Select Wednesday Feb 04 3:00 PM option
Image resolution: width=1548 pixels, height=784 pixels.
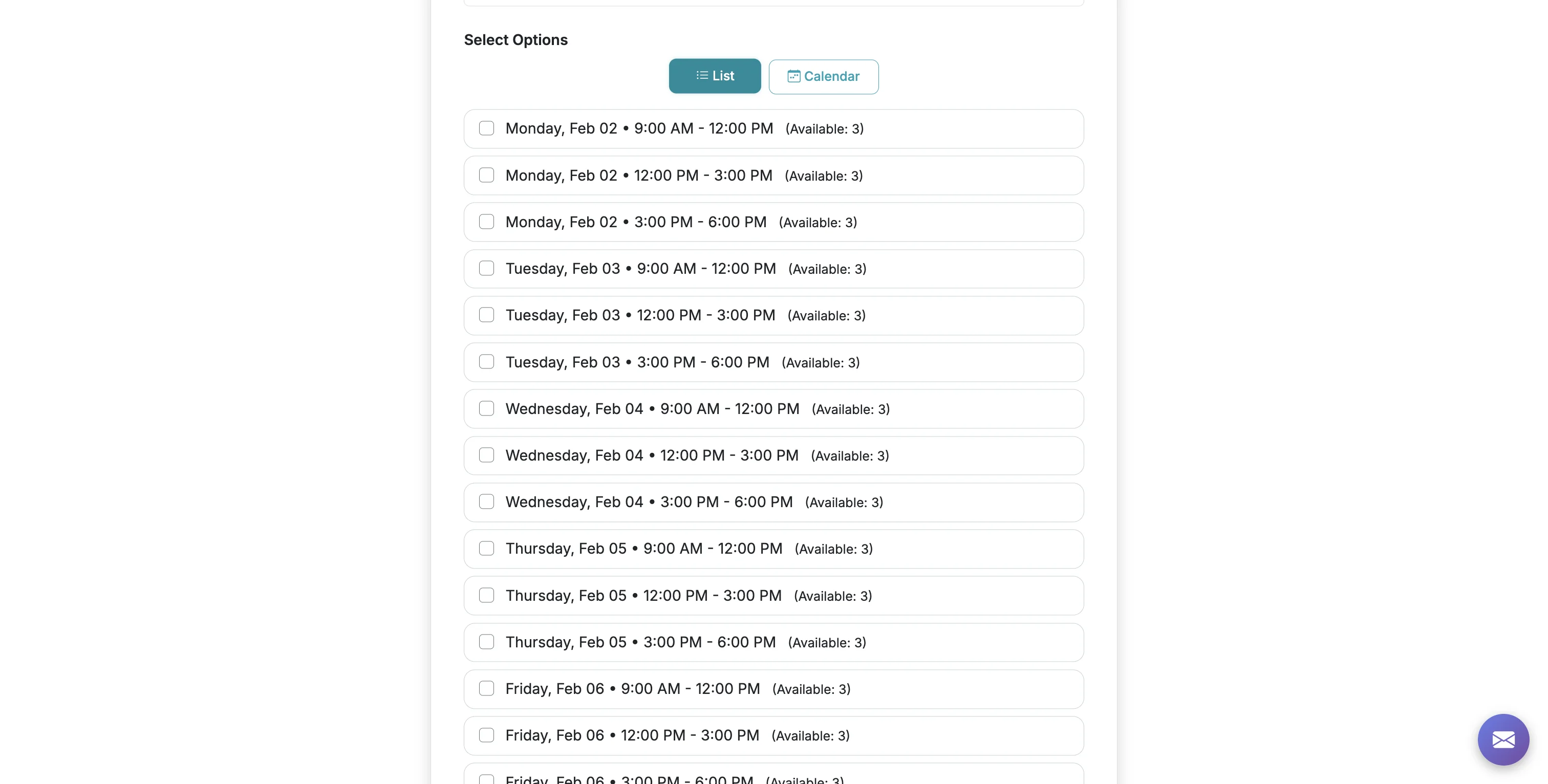pyautogui.click(x=486, y=501)
